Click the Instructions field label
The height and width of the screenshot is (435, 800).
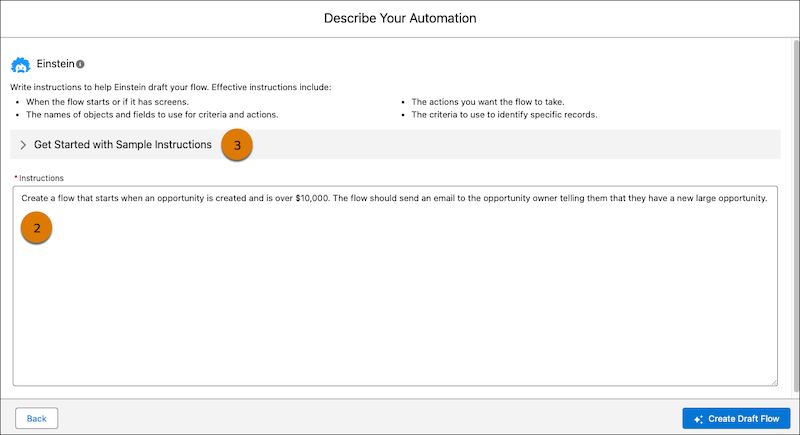point(41,178)
